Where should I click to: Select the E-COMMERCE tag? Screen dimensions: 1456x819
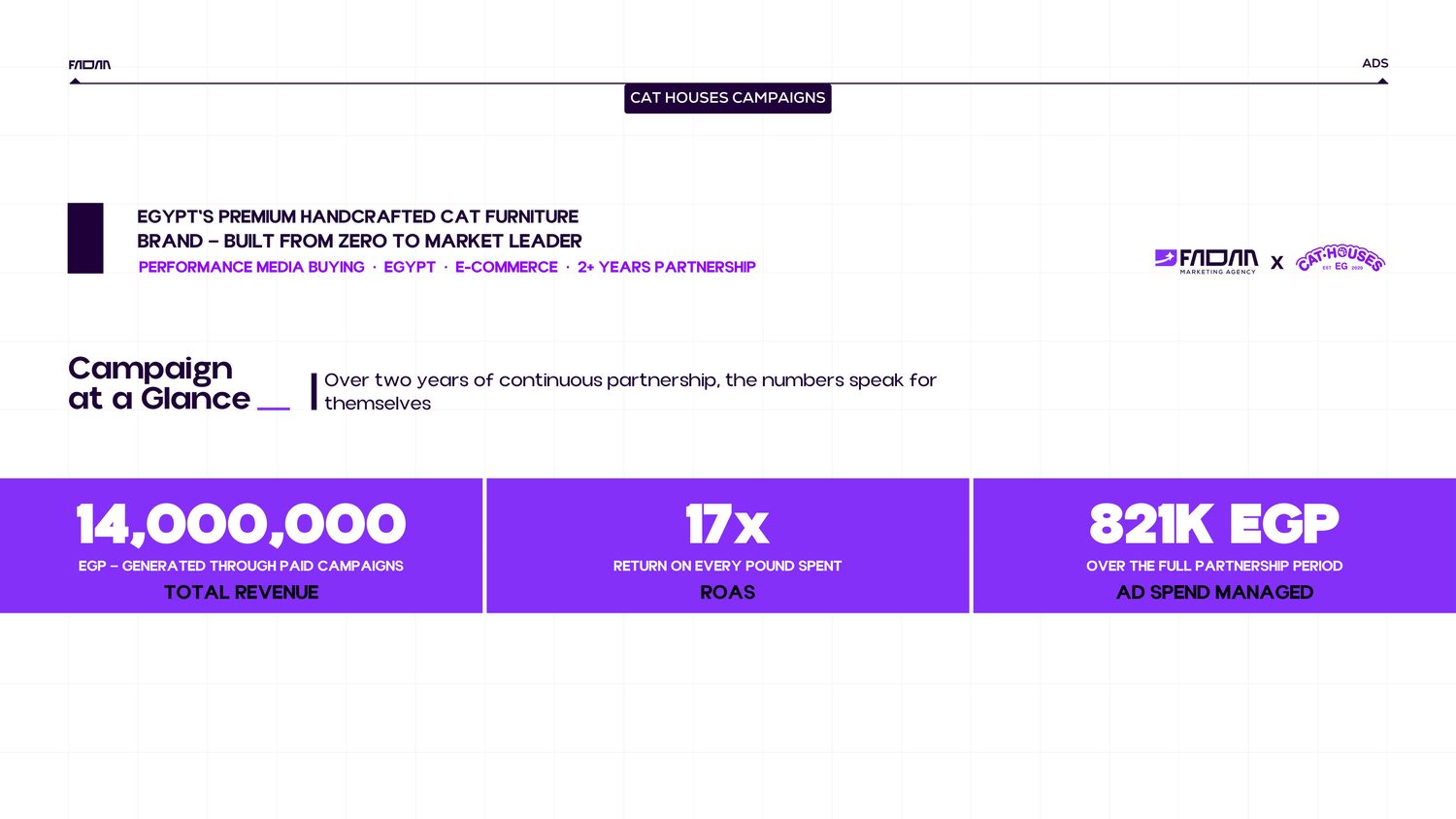pyautogui.click(x=507, y=267)
